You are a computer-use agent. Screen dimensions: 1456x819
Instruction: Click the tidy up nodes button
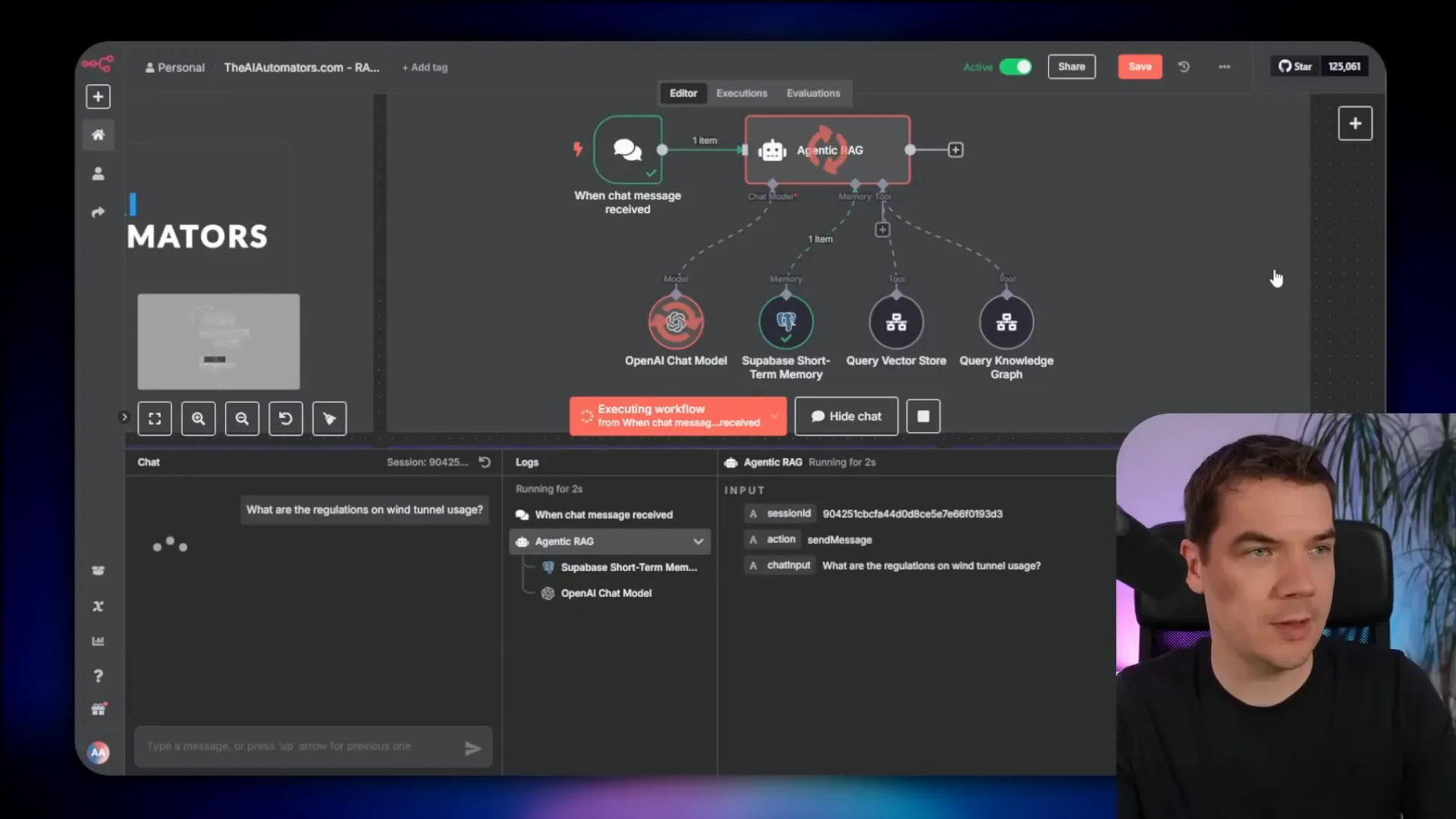329,419
